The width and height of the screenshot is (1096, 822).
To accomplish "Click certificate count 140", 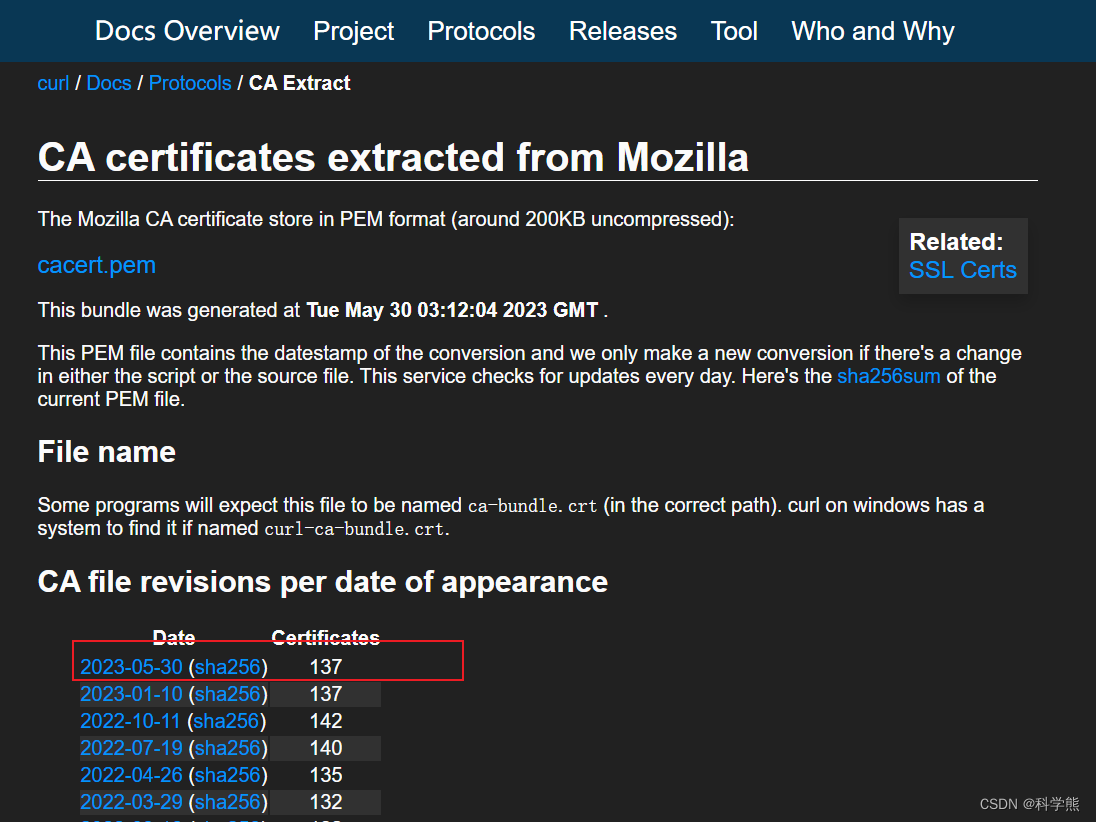I will pos(326,748).
